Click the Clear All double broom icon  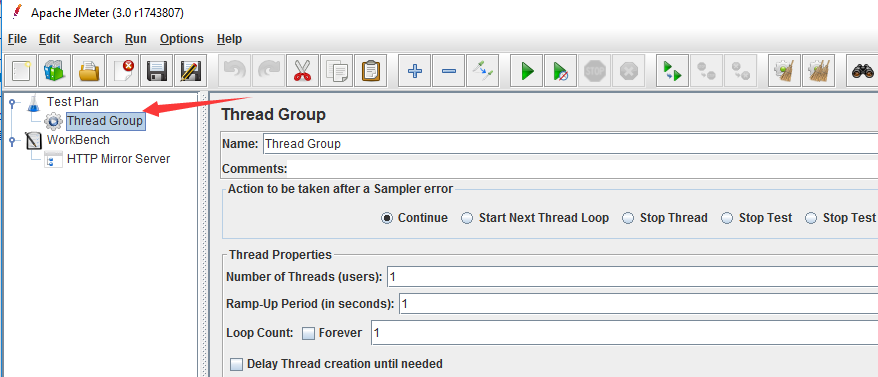coord(818,71)
